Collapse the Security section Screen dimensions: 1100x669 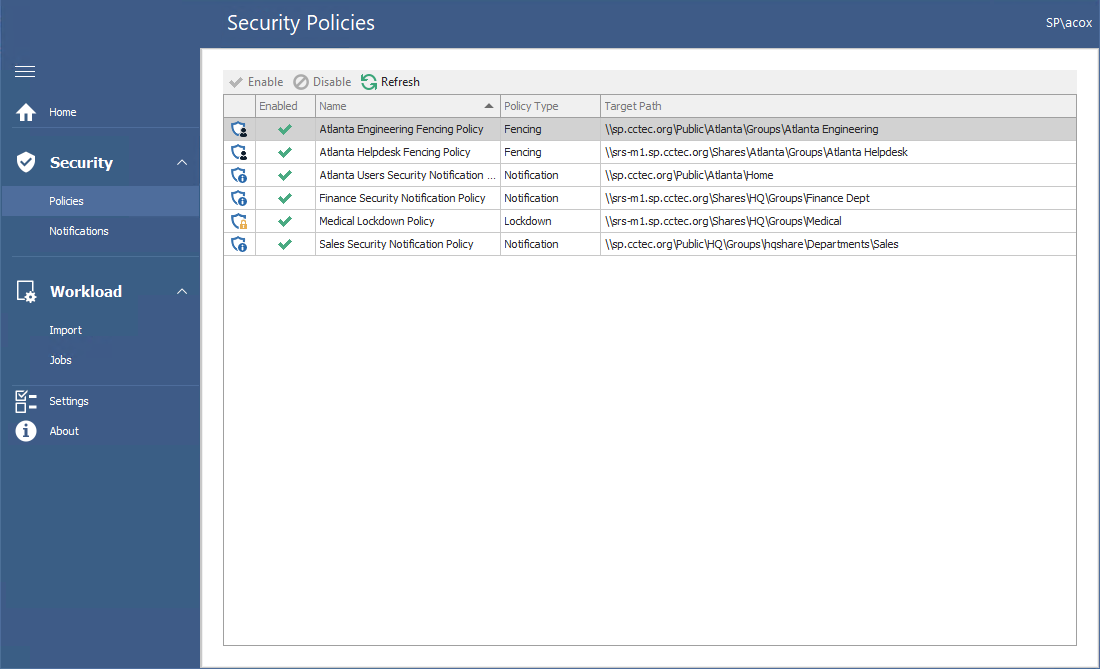tap(182, 161)
